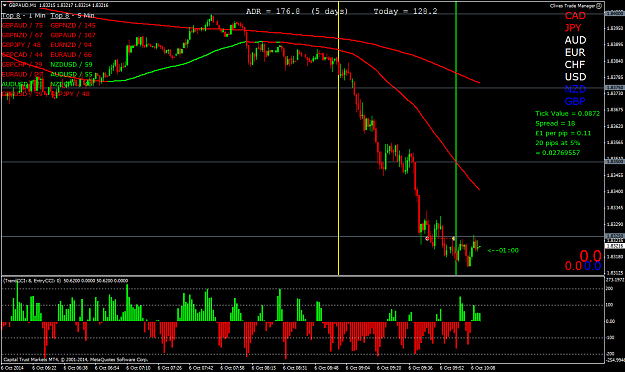The image size is (625, 372).
Task: Click the 'GBPCAD / 44' entry
Action: (22, 55)
